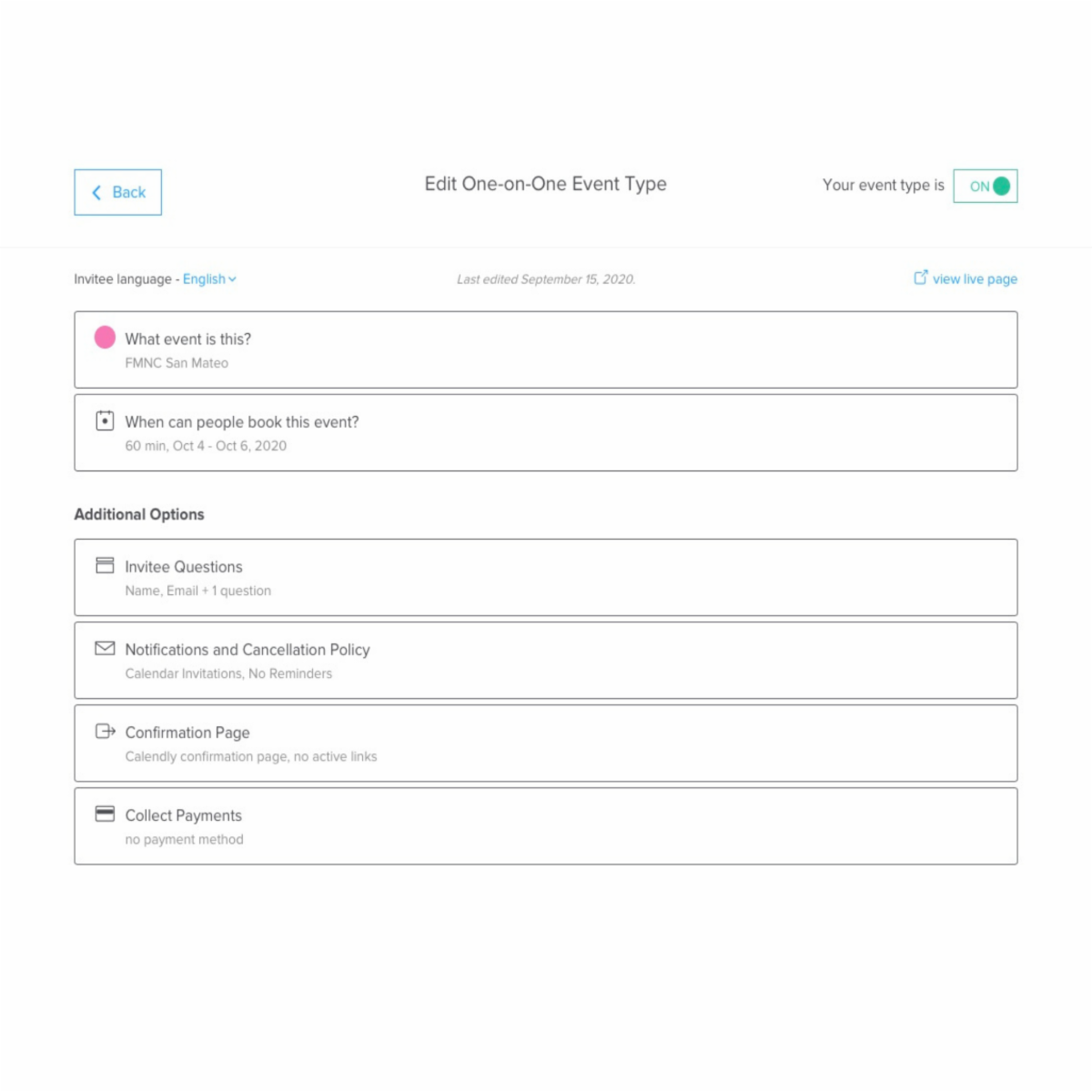This screenshot has height=1092, width=1092.
Task: Click the calendar icon beside booking availability
Action: click(105, 420)
